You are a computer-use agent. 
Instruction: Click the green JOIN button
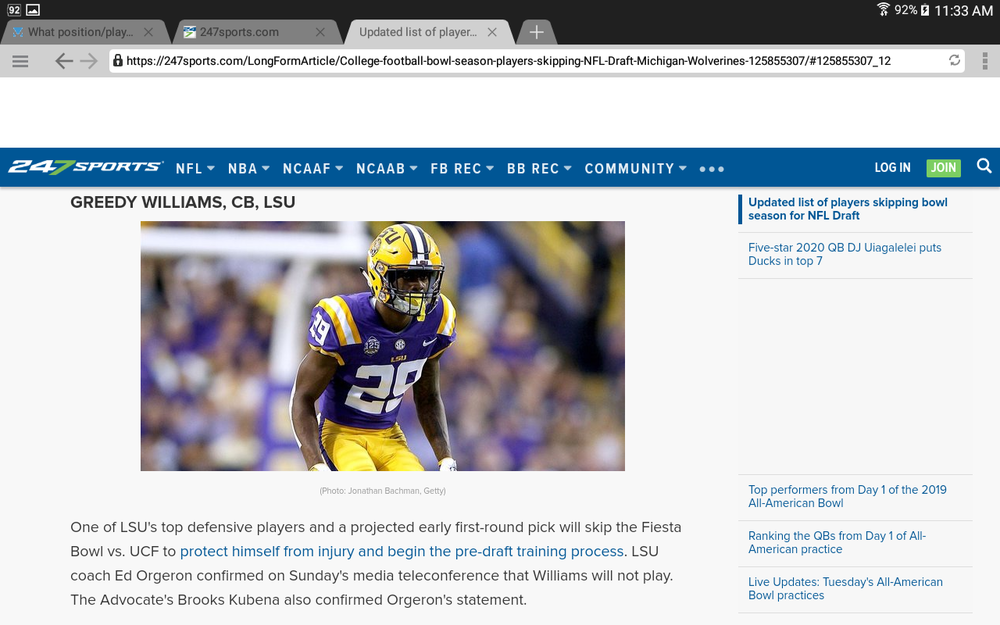pyautogui.click(x=943, y=167)
